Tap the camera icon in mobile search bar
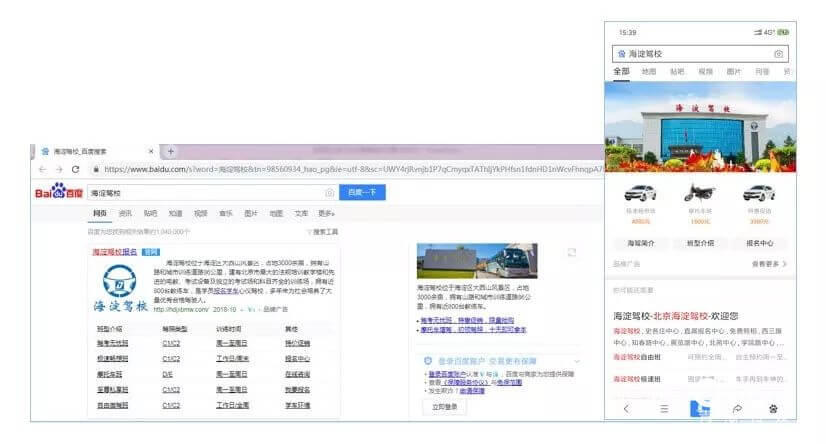This screenshot has height=444, width=826. [x=778, y=53]
